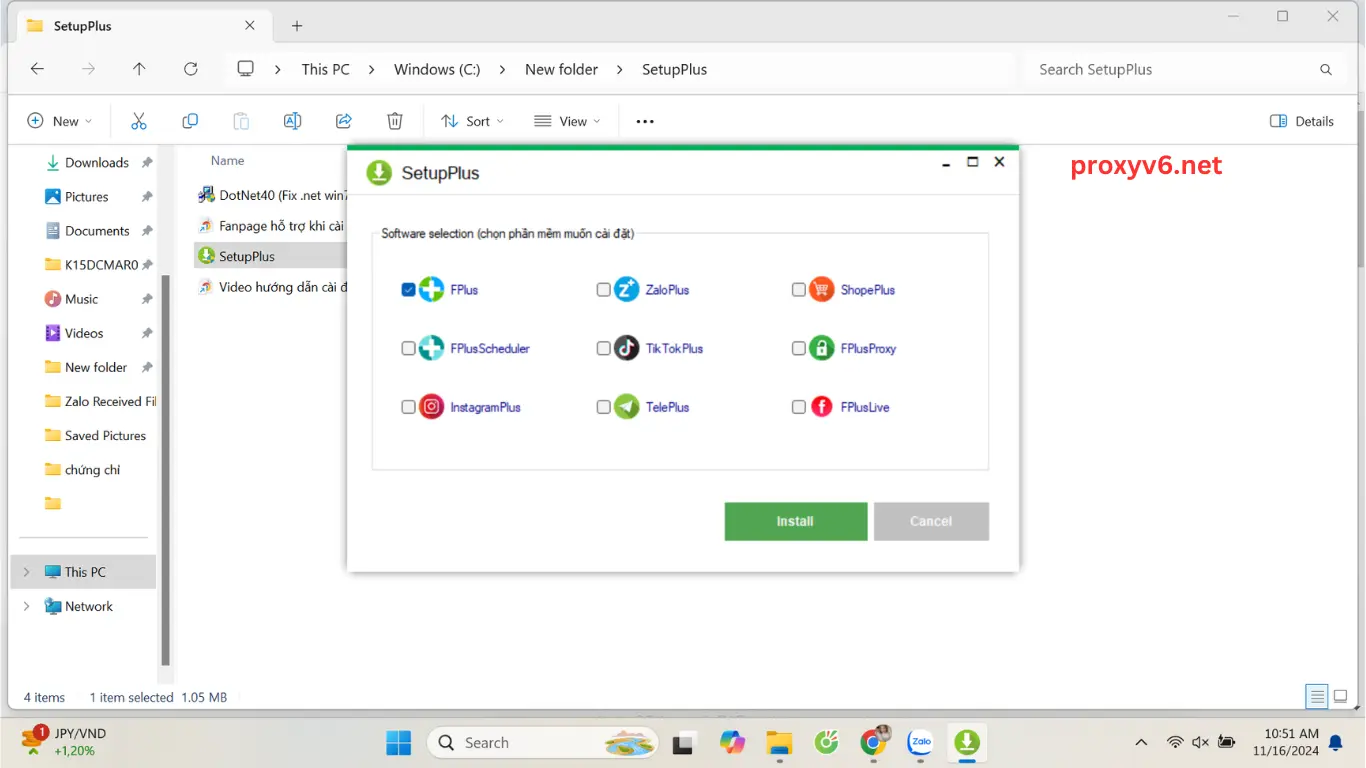
Task: Click the Search SetupPlus field
Action: click(1184, 69)
